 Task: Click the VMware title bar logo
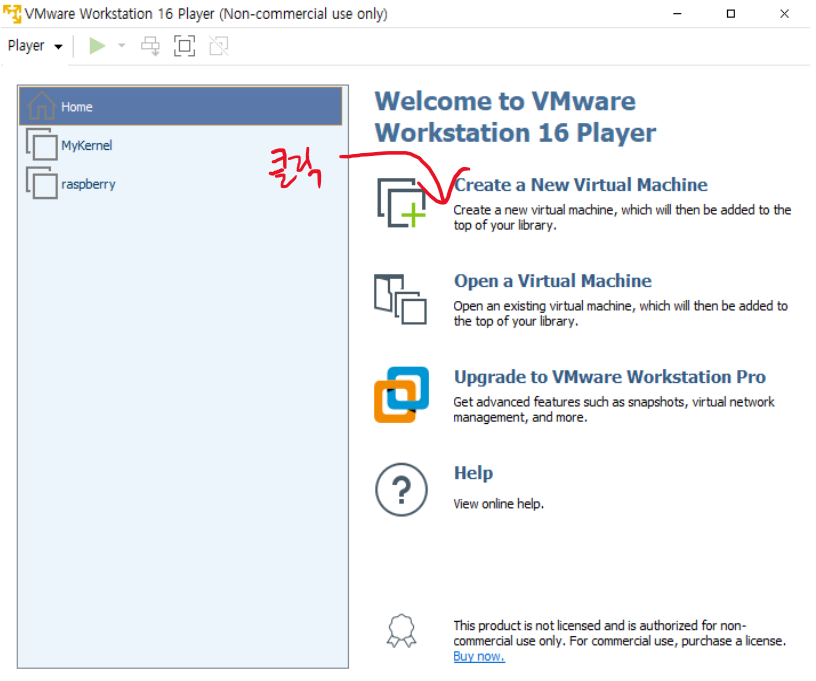[x=12, y=14]
